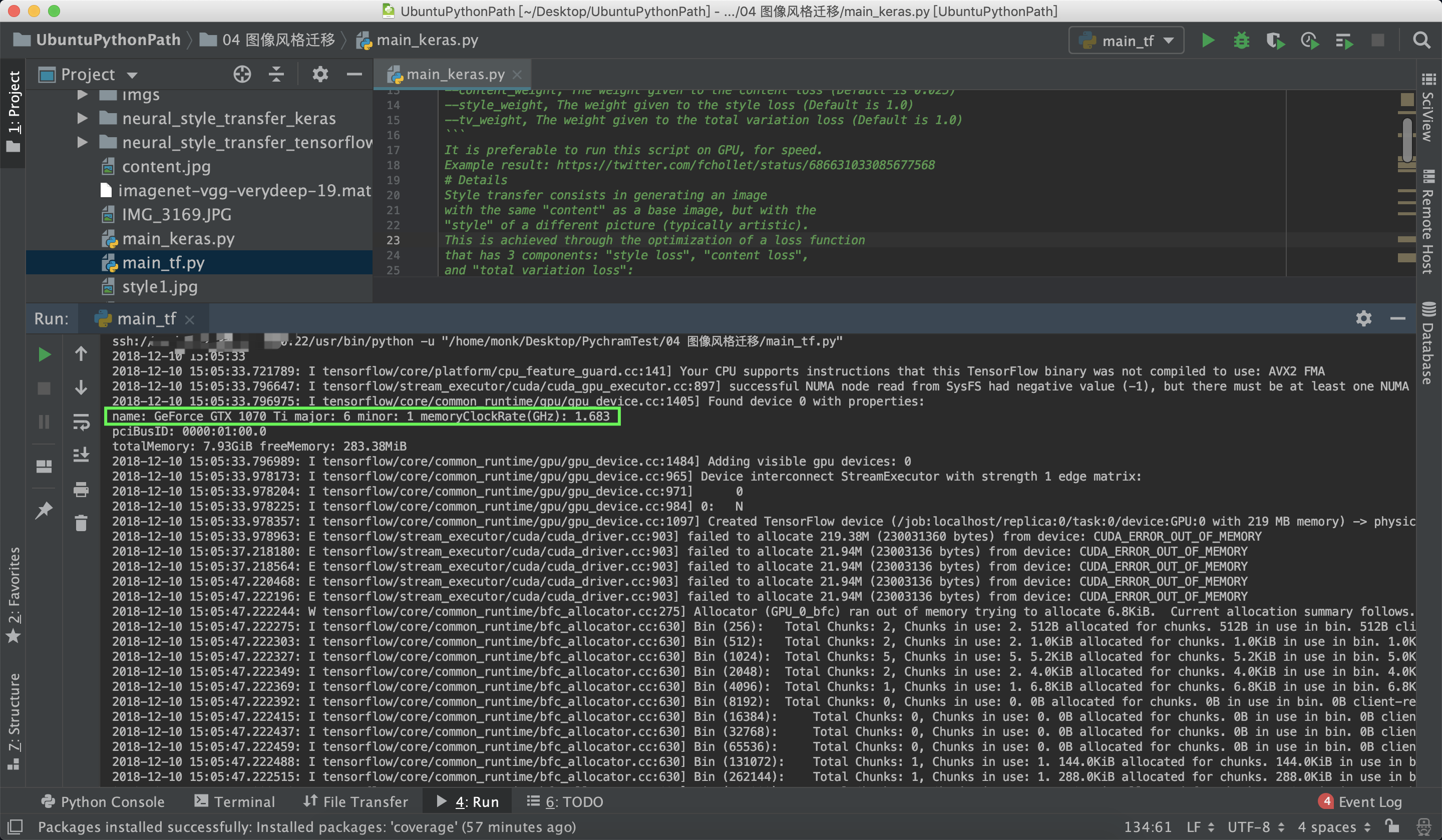
Task: Stop the process in Run panel
Action: click(44, 388)
